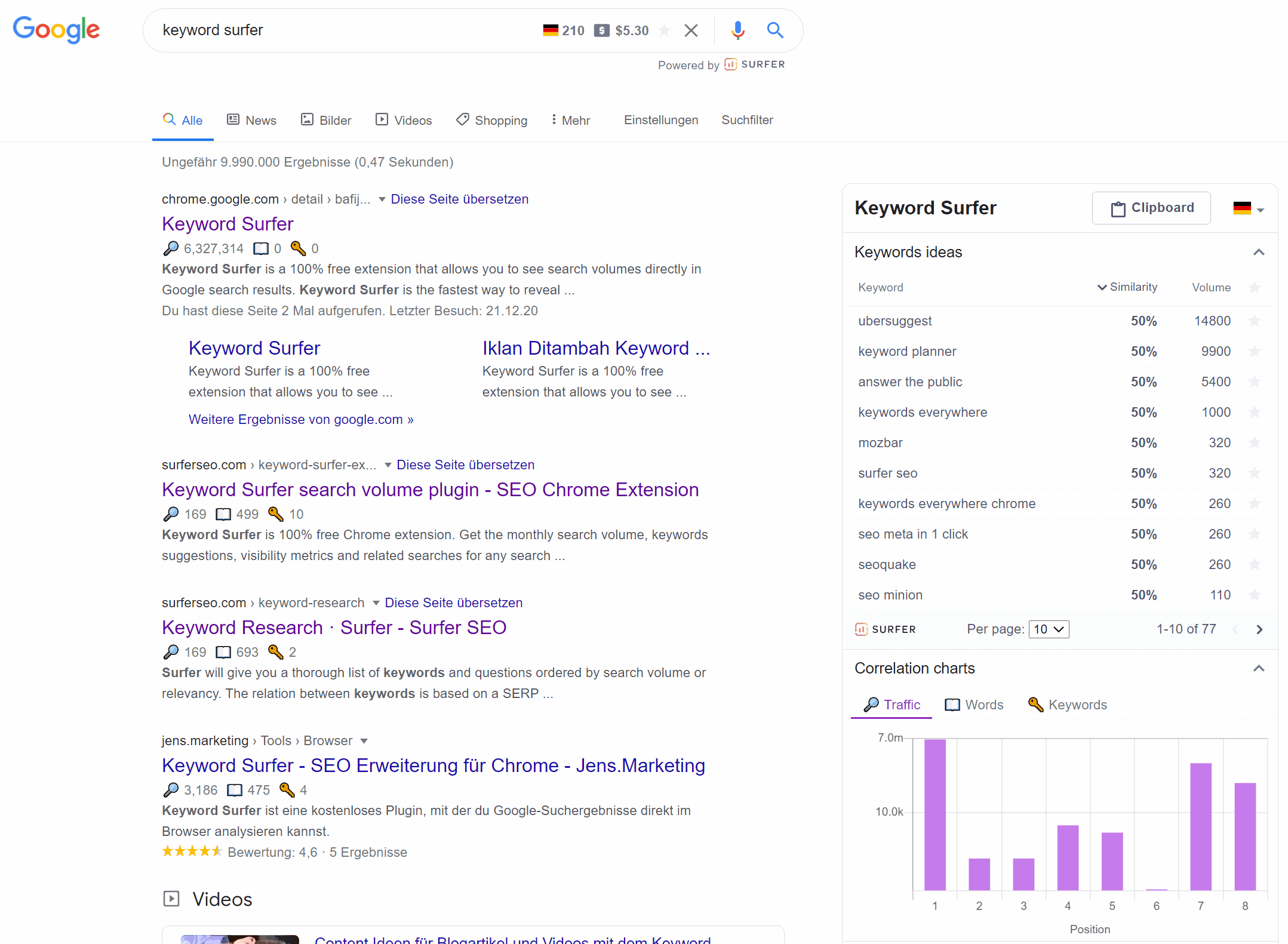The width and height of the screenshot is (1288, 944).
Task: Switch to the Keywords view in Correlation charts
Action: [1067, 705]
